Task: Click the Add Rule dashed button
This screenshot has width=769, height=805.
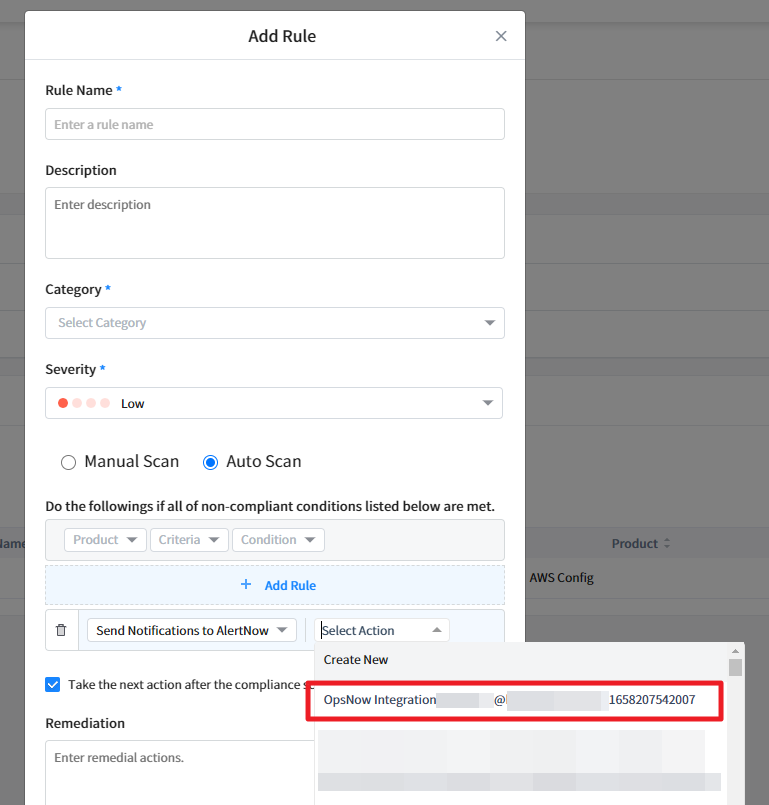Action: point(275,585)
